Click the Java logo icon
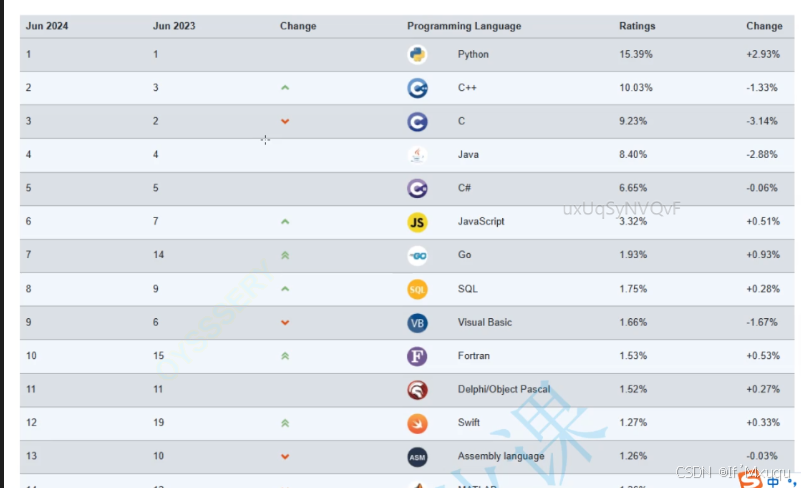801x488 pixels. click(417, 155)
